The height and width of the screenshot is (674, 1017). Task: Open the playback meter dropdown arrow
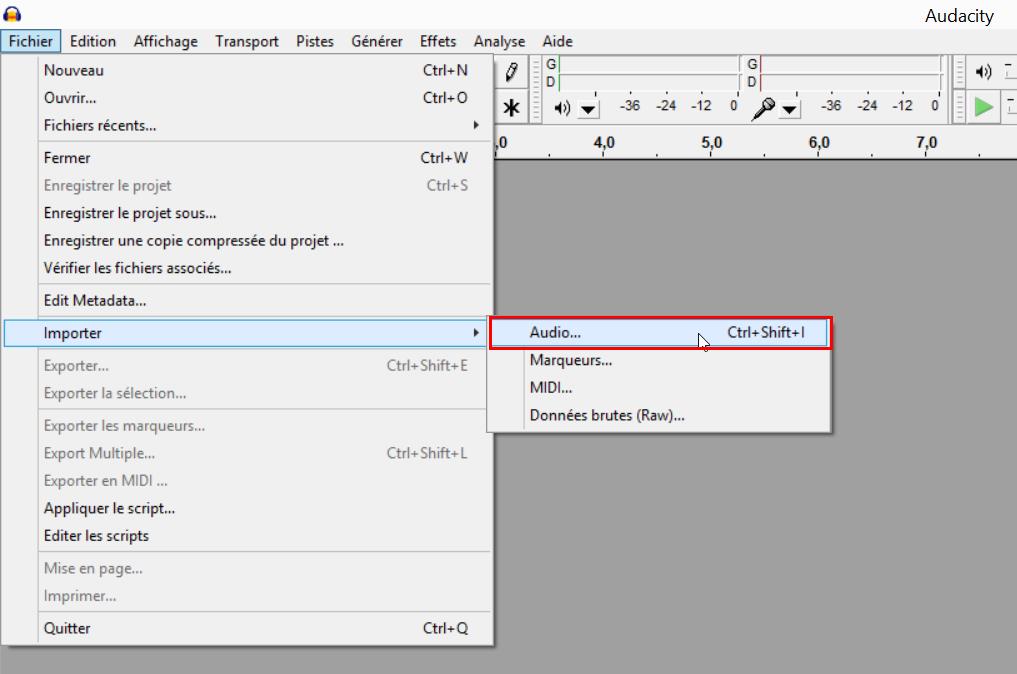588,109
